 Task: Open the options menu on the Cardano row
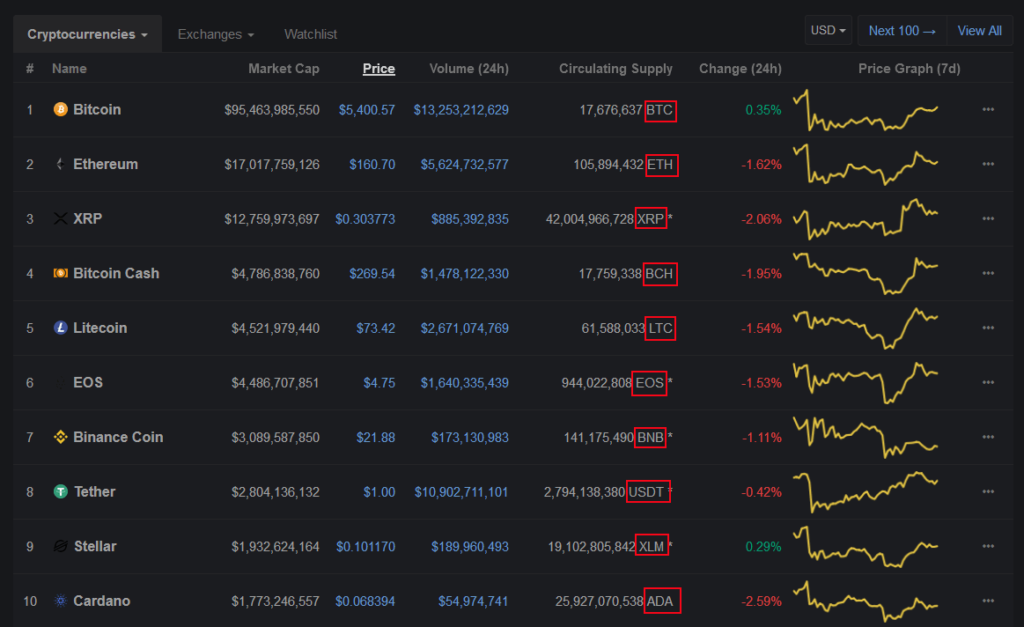(988, 600)
